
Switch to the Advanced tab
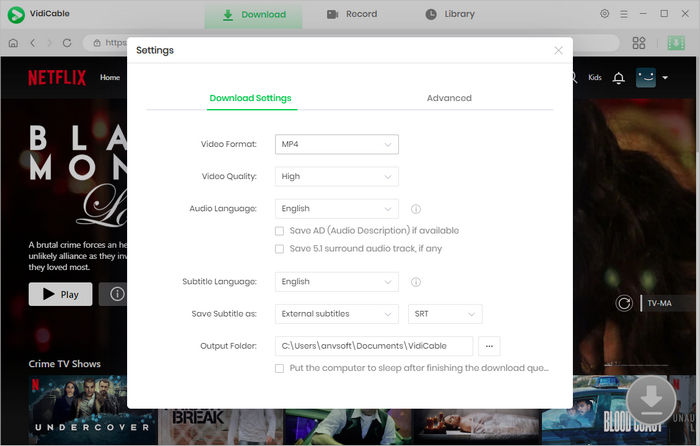click(x=449, y=98)
